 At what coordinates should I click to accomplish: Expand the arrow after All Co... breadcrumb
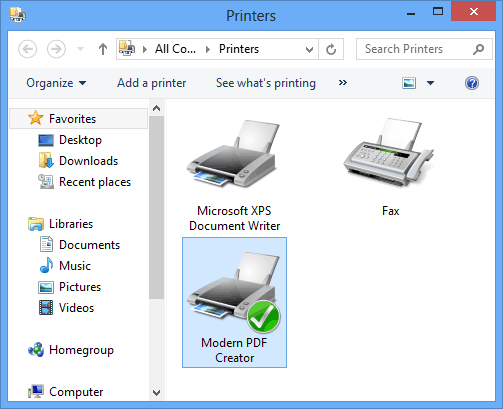click(208, 50)
